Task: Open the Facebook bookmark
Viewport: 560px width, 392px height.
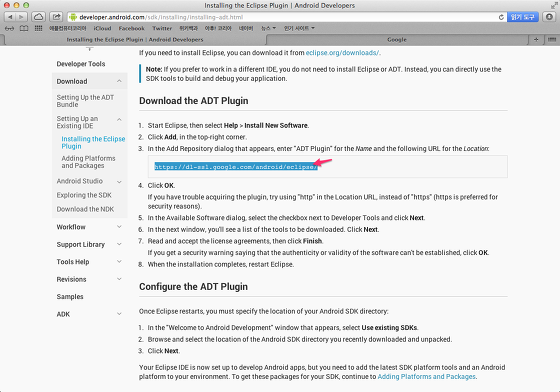Action: click(131, 28)
